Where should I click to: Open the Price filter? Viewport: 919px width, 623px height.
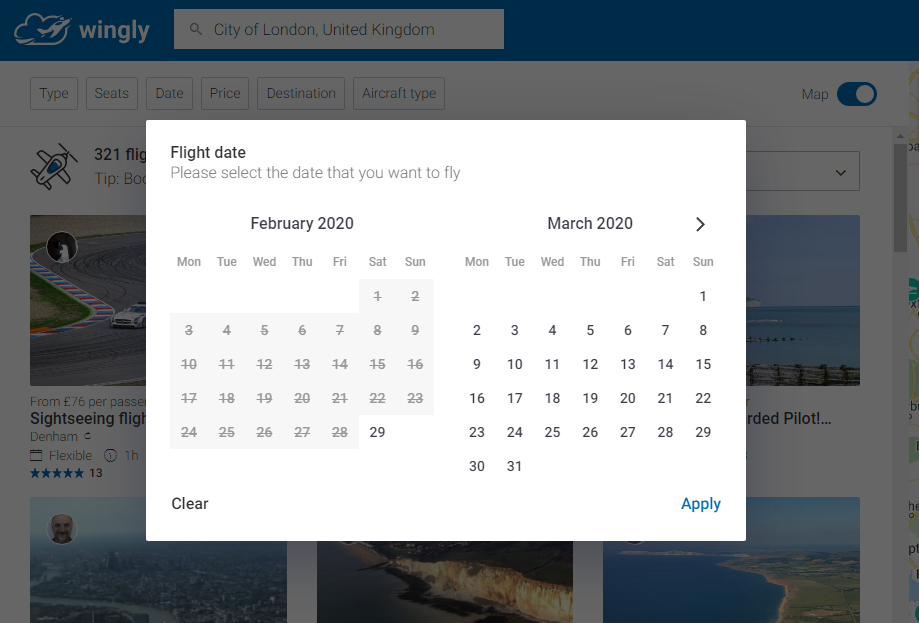coord(224,93)
